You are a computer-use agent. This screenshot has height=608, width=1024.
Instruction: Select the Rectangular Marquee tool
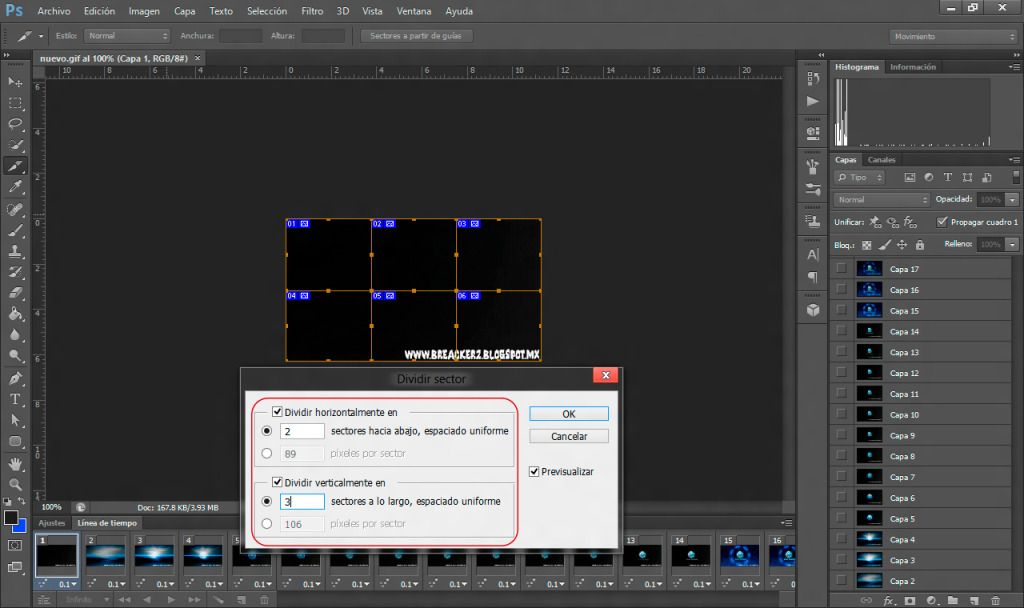[15, 103]
